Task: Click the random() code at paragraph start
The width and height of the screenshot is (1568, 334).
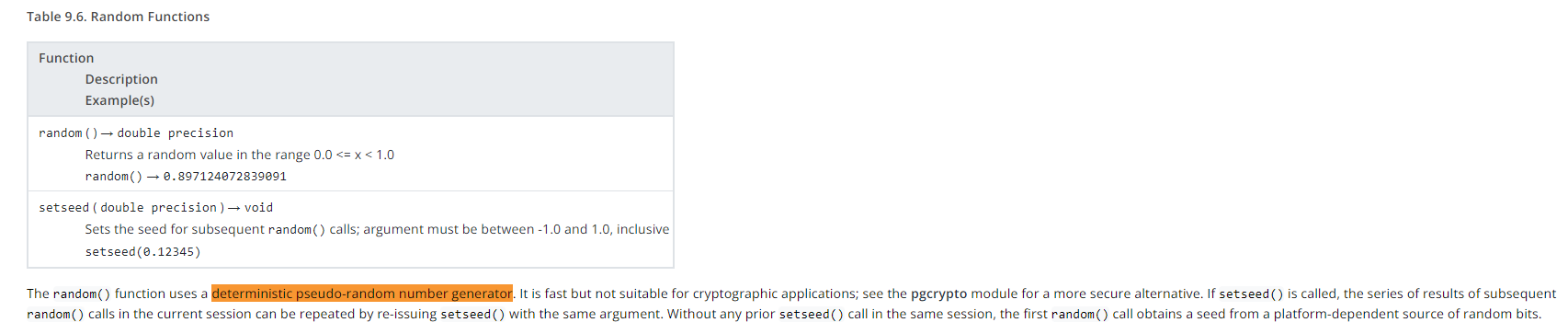Action: pyautogui.click(x=82, y=294)
